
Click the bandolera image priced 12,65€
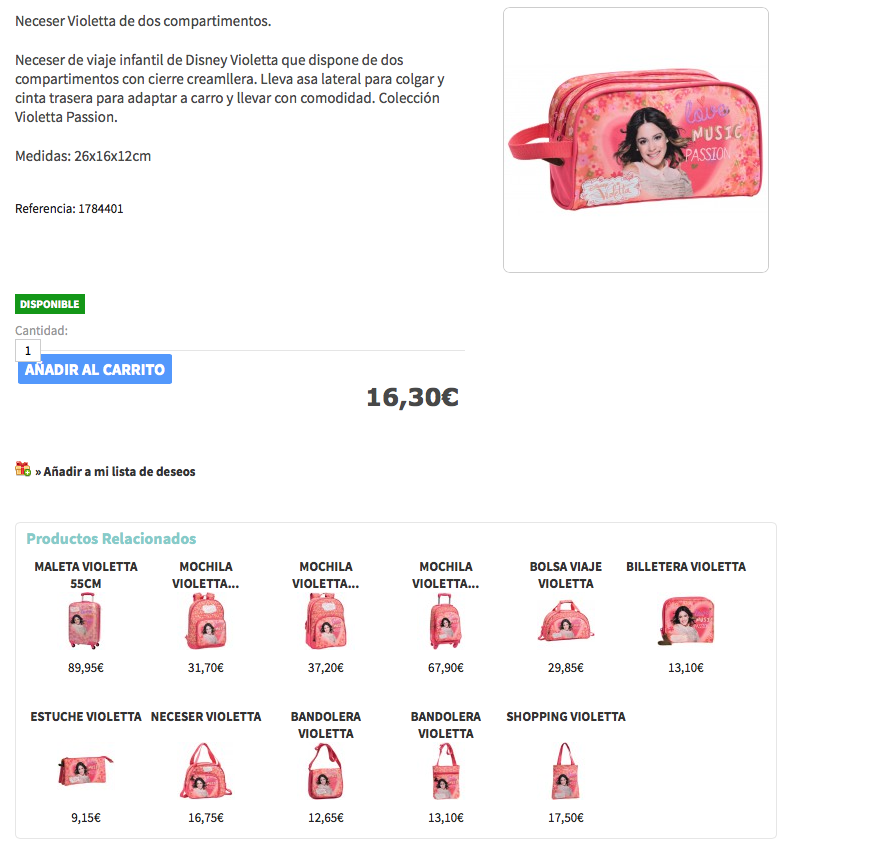click(325, 771)
